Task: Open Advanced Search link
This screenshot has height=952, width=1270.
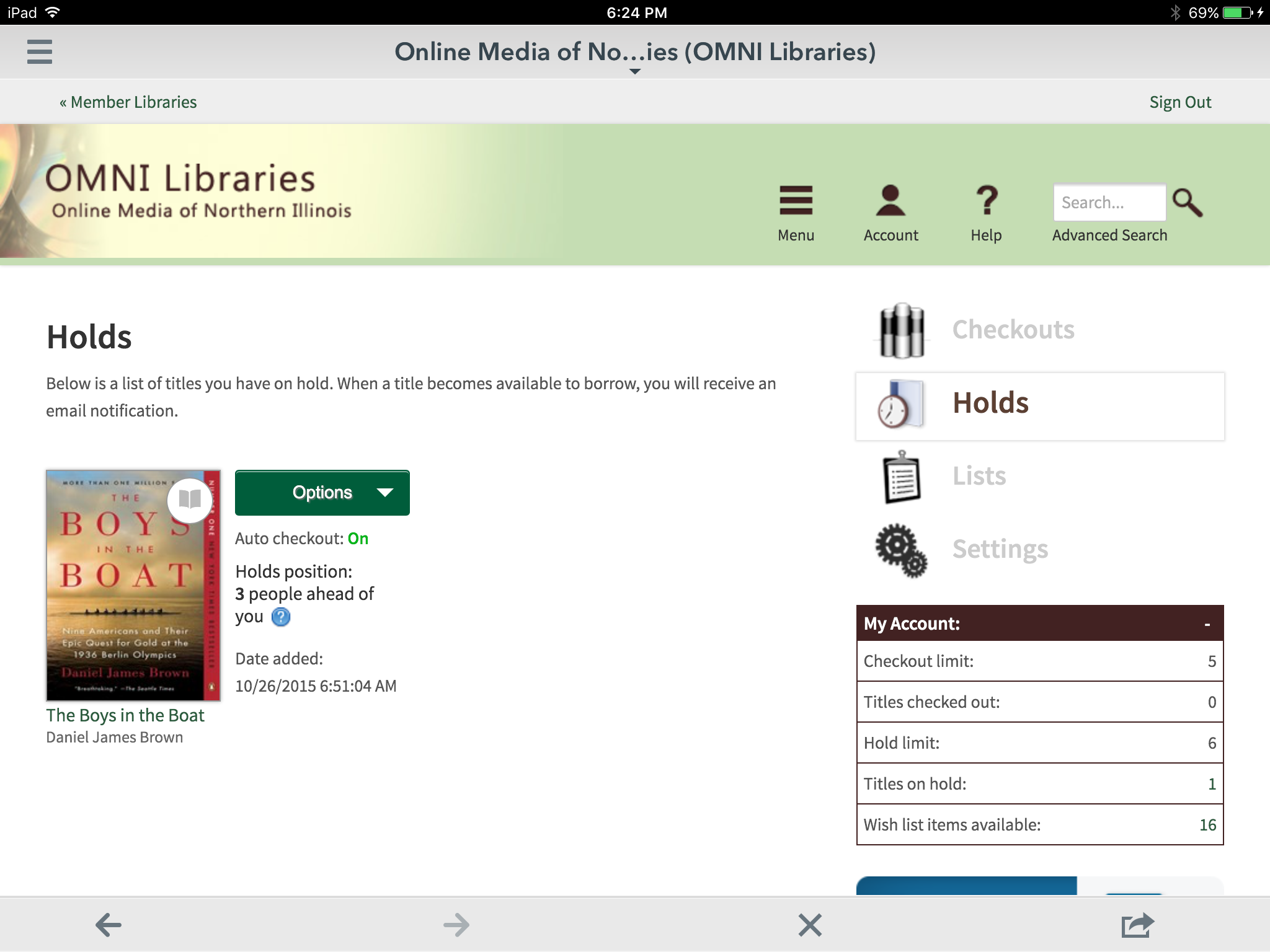Action: 1109,236
